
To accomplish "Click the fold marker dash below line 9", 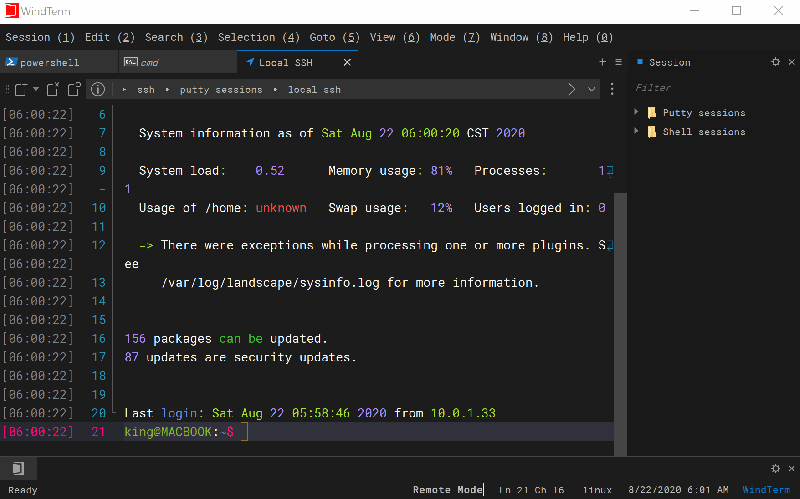I will tap(102, 189).
